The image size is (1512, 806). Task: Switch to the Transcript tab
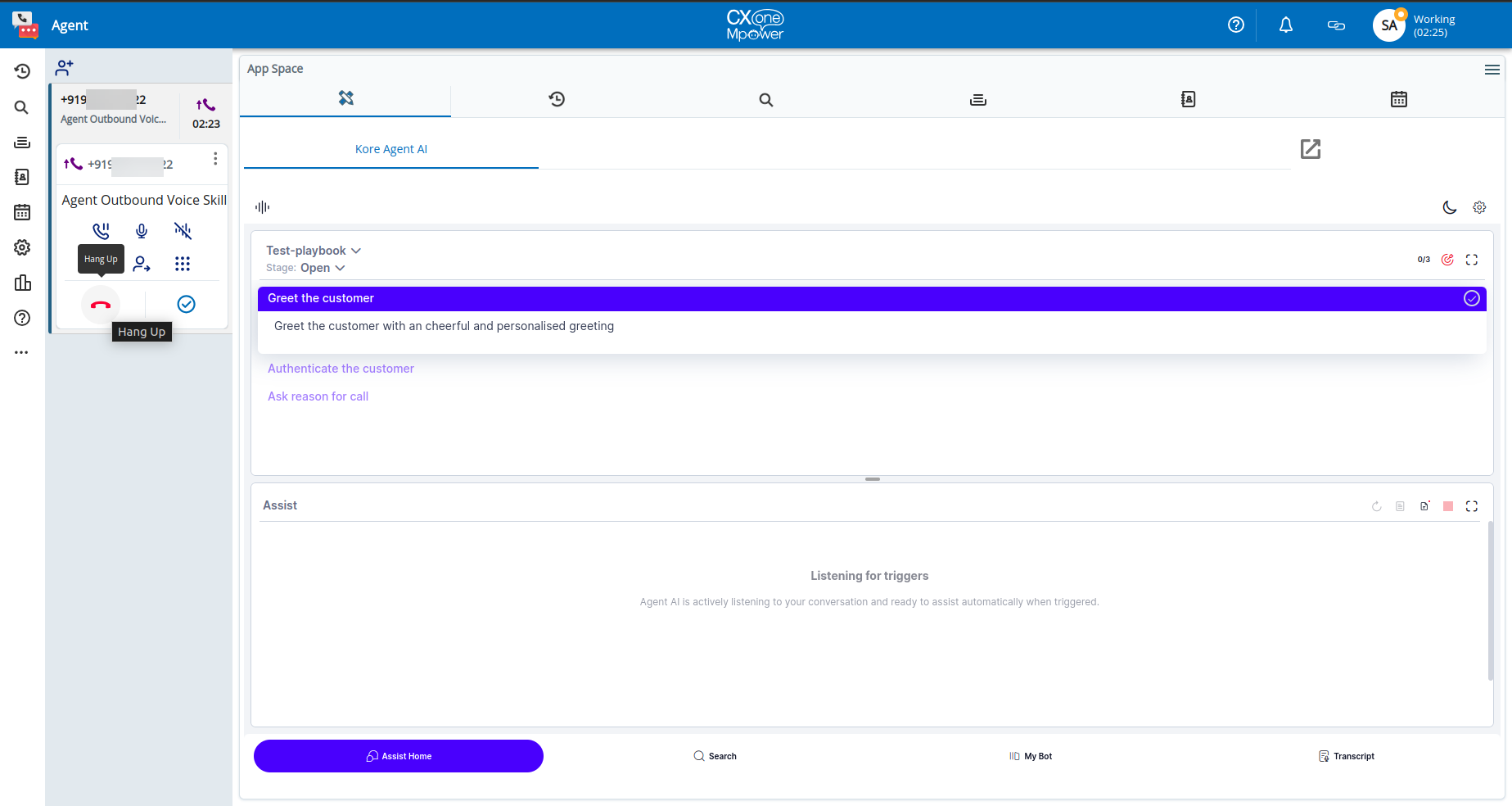1347,756
